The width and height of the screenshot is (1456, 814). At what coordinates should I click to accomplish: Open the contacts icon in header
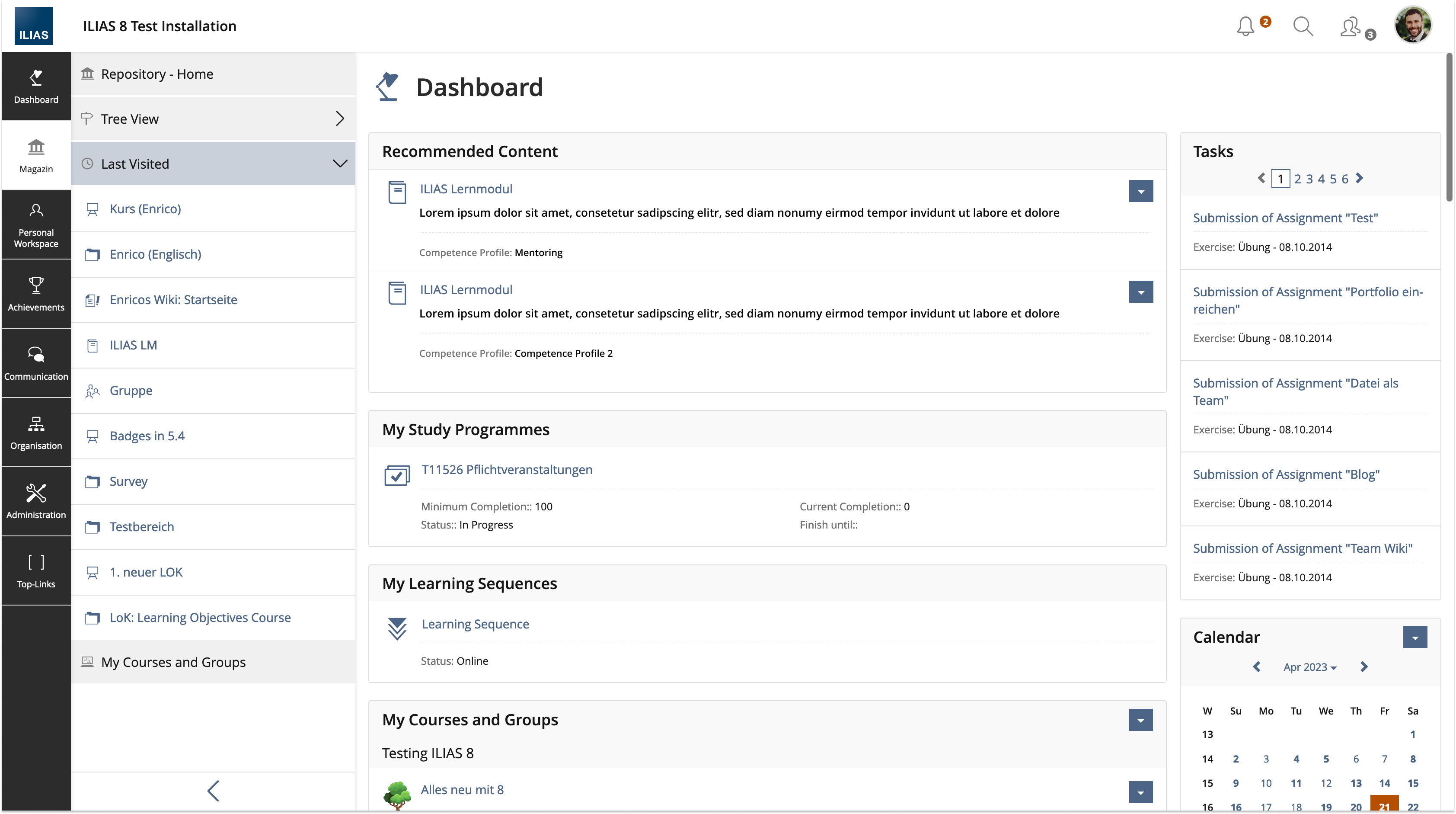[1351, 26]
